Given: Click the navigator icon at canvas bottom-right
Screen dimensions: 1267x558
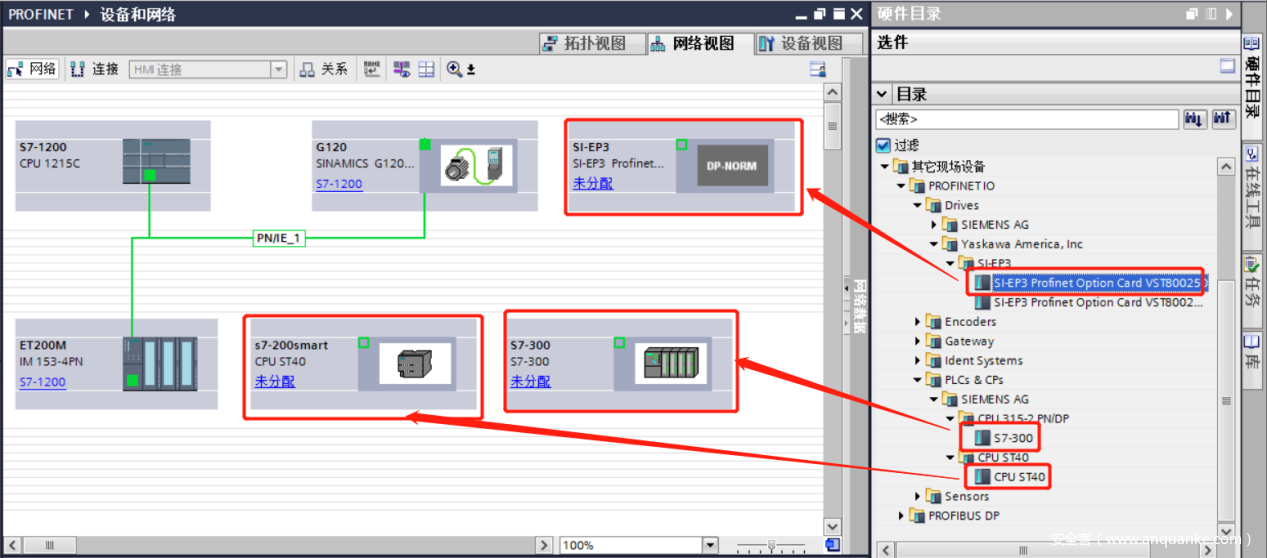Looking at the screenshot, I should [x=832, y=544].
